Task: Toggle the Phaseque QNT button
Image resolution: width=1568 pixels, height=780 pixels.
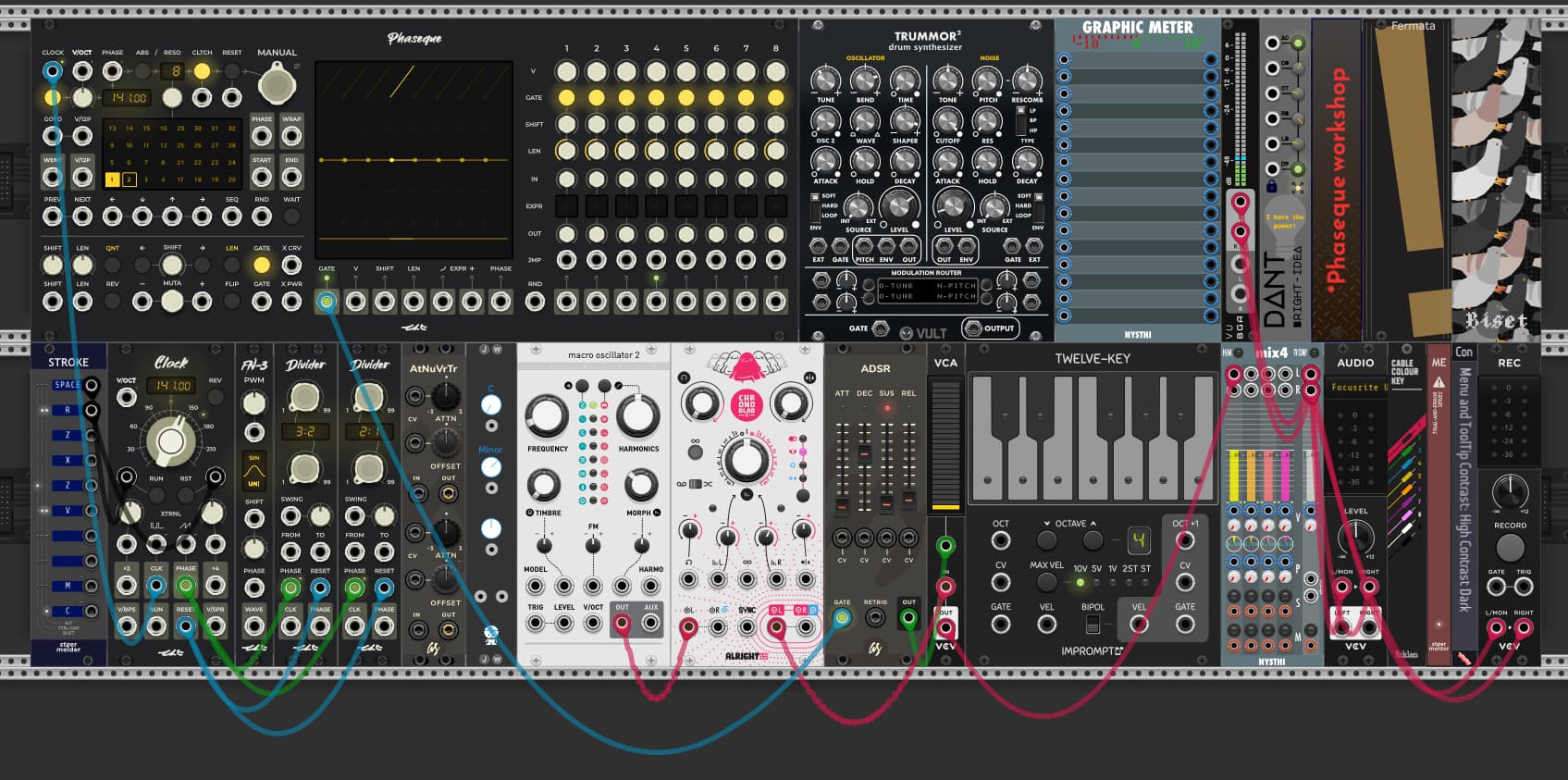Action: point(112,266)
